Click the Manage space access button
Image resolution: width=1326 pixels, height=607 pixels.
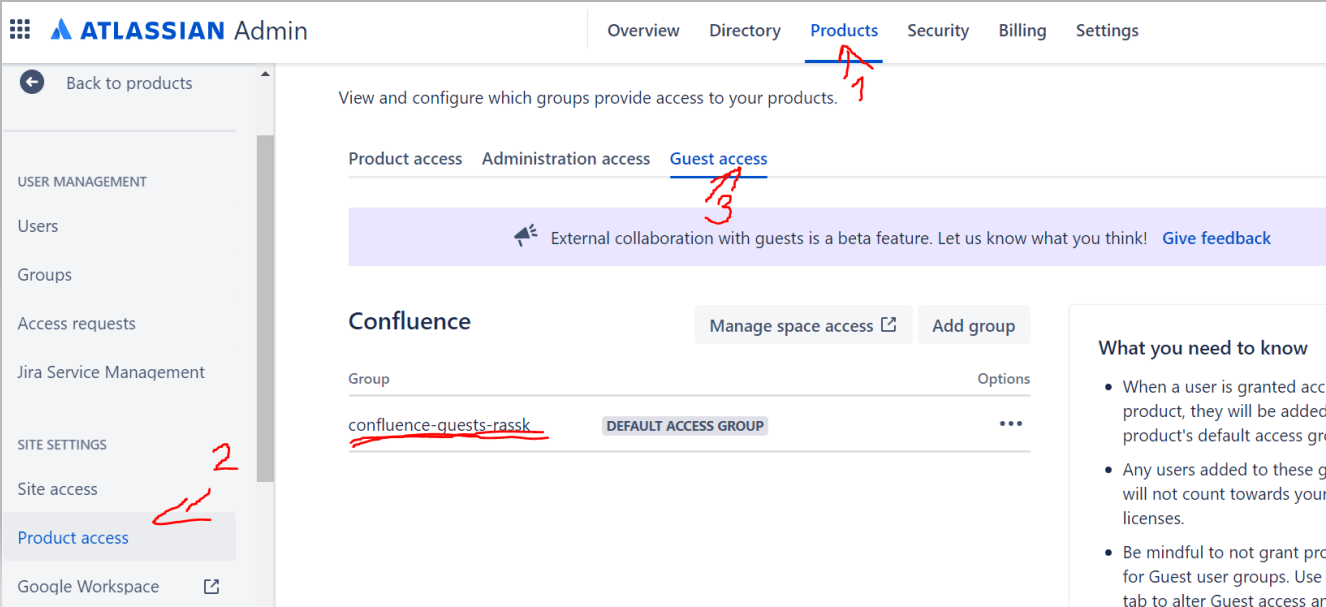pos(793,324)
